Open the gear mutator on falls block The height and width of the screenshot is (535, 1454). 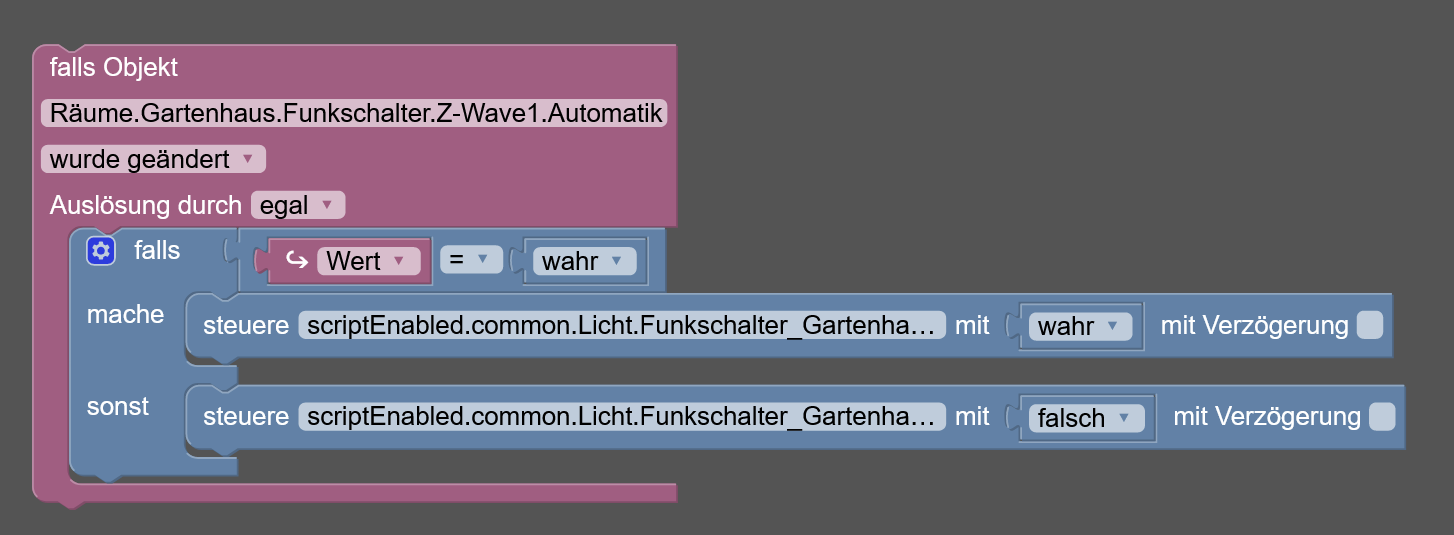[x=101, y=251]
